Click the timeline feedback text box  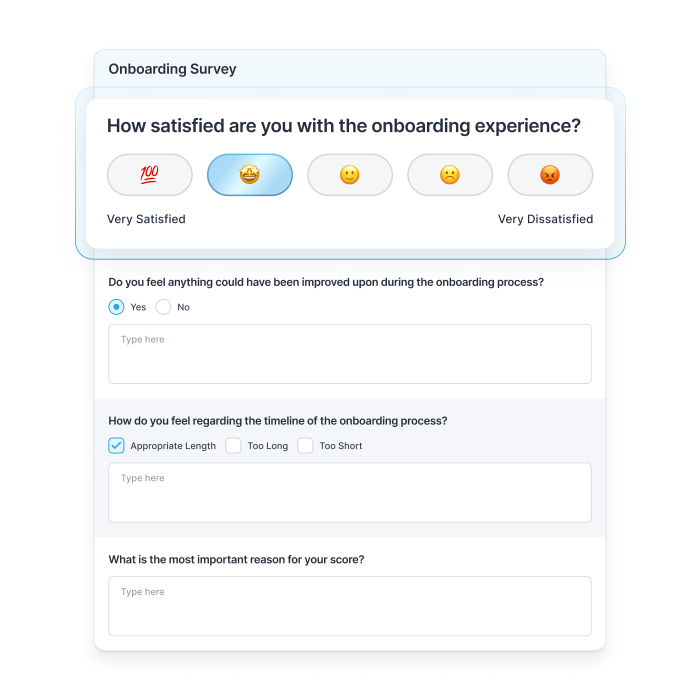click(350, 492)
